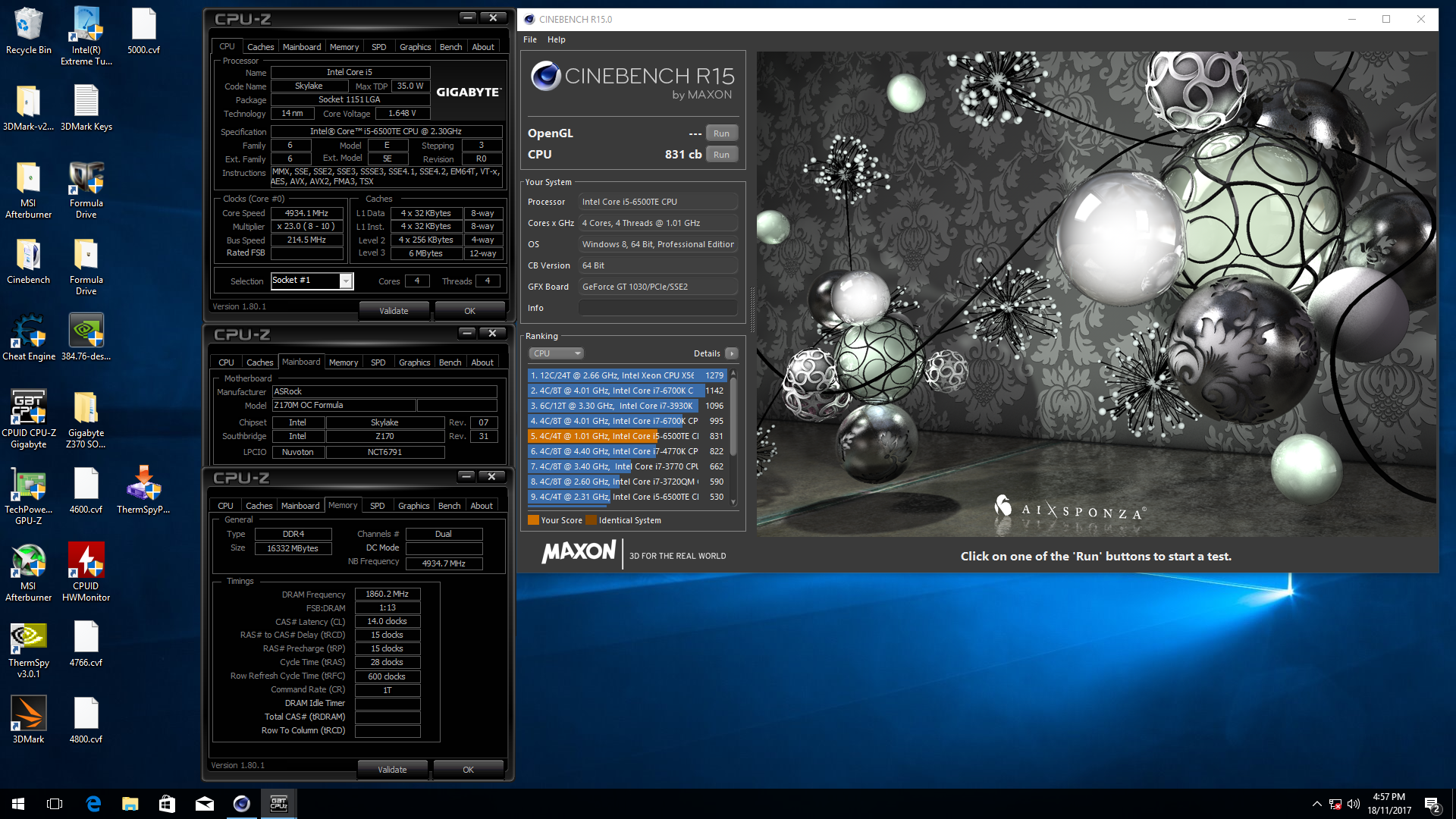Launch Intel Extreme Tuning desktop icon
The image size is (1456, 819).
[x=86, y=36]
